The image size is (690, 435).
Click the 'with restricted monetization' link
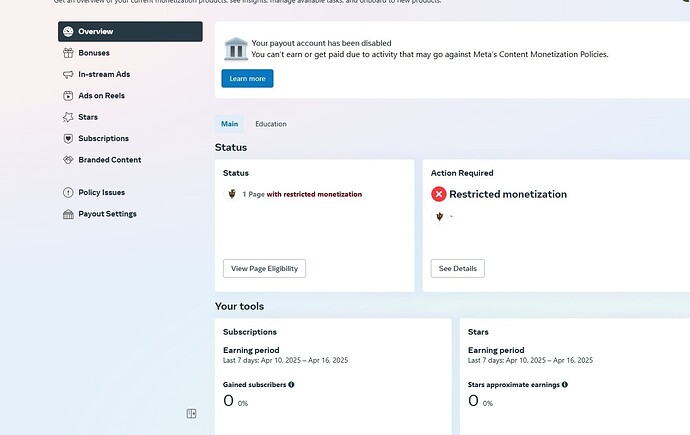pyautogui.click(x=314, y=194)
